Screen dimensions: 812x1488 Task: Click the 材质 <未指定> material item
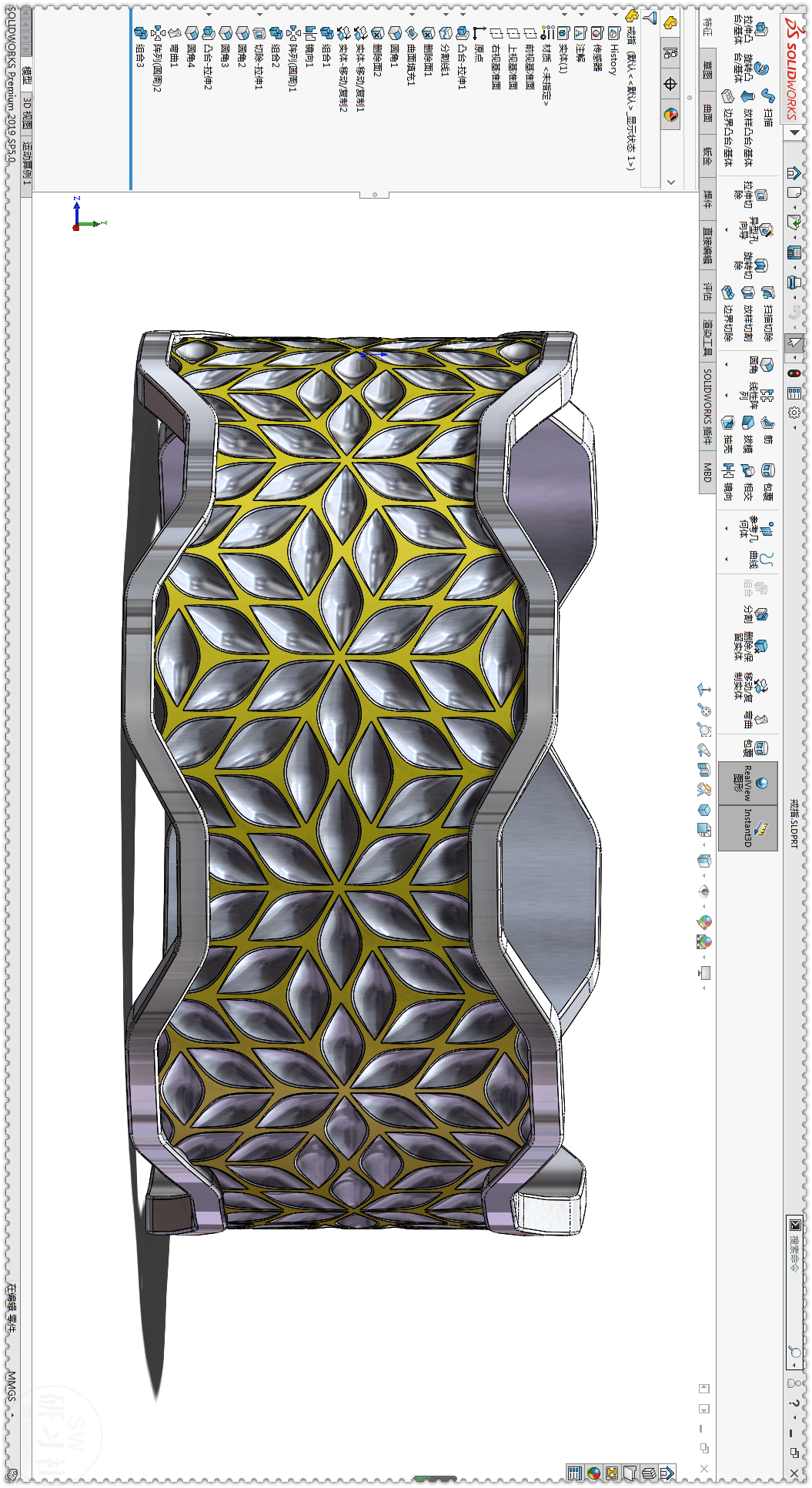pos(546,65)
